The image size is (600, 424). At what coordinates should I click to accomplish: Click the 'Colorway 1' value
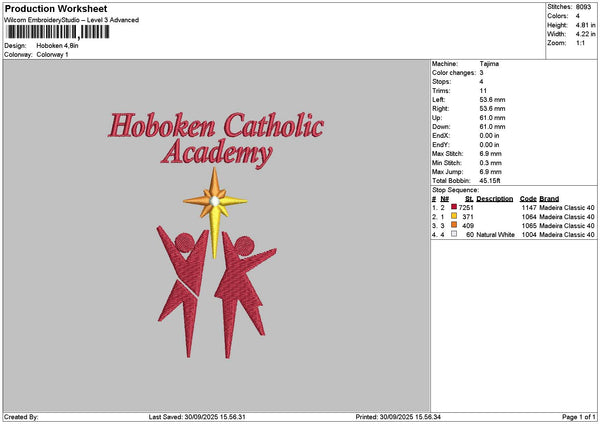point(52,55)
